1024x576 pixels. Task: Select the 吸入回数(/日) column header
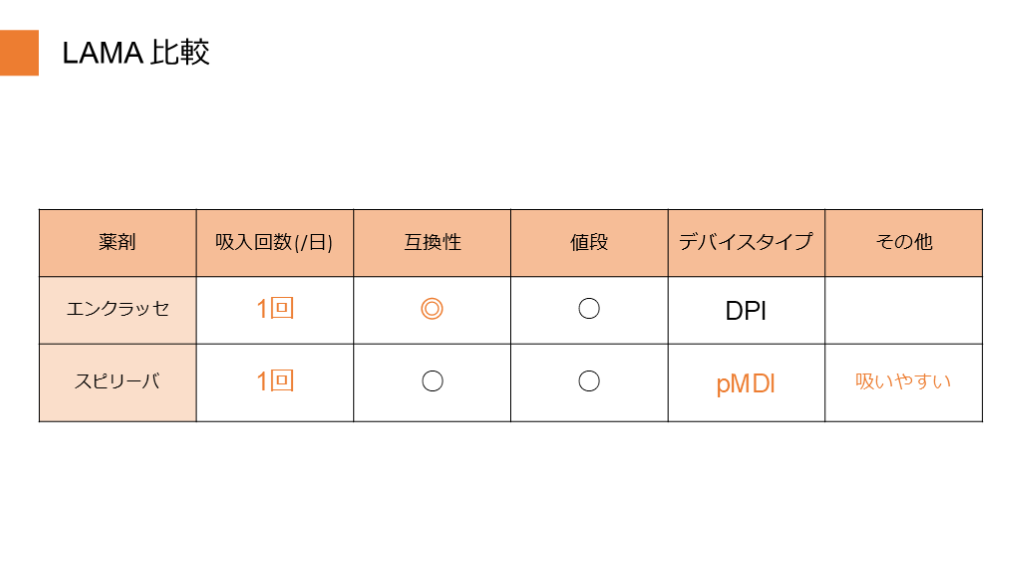pos(274,243)
